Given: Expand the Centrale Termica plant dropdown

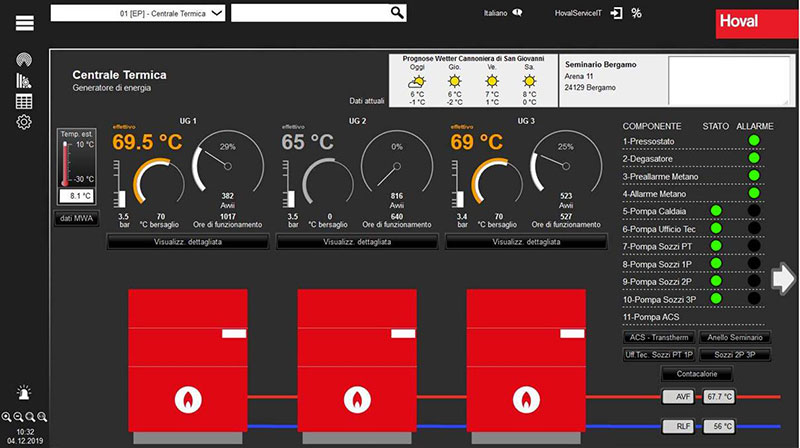Looking at the screenshot, I should coord(217,12).
